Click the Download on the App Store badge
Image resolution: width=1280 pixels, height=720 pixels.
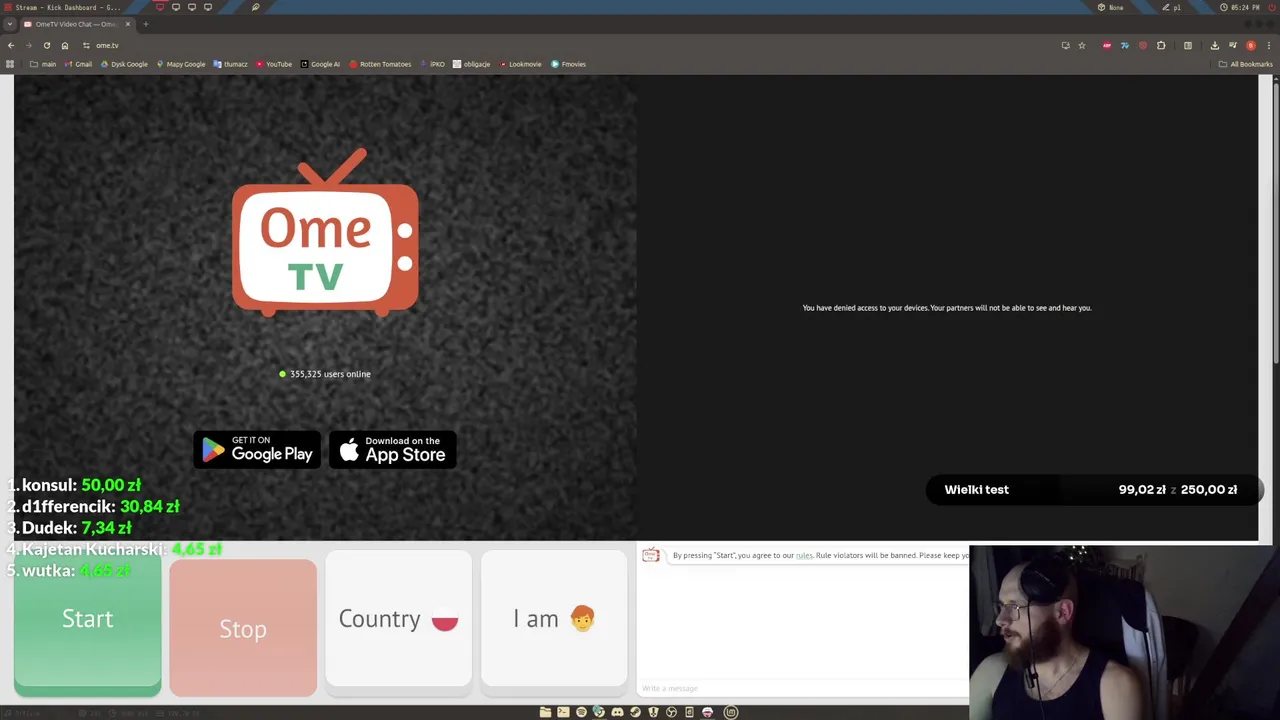393,450
